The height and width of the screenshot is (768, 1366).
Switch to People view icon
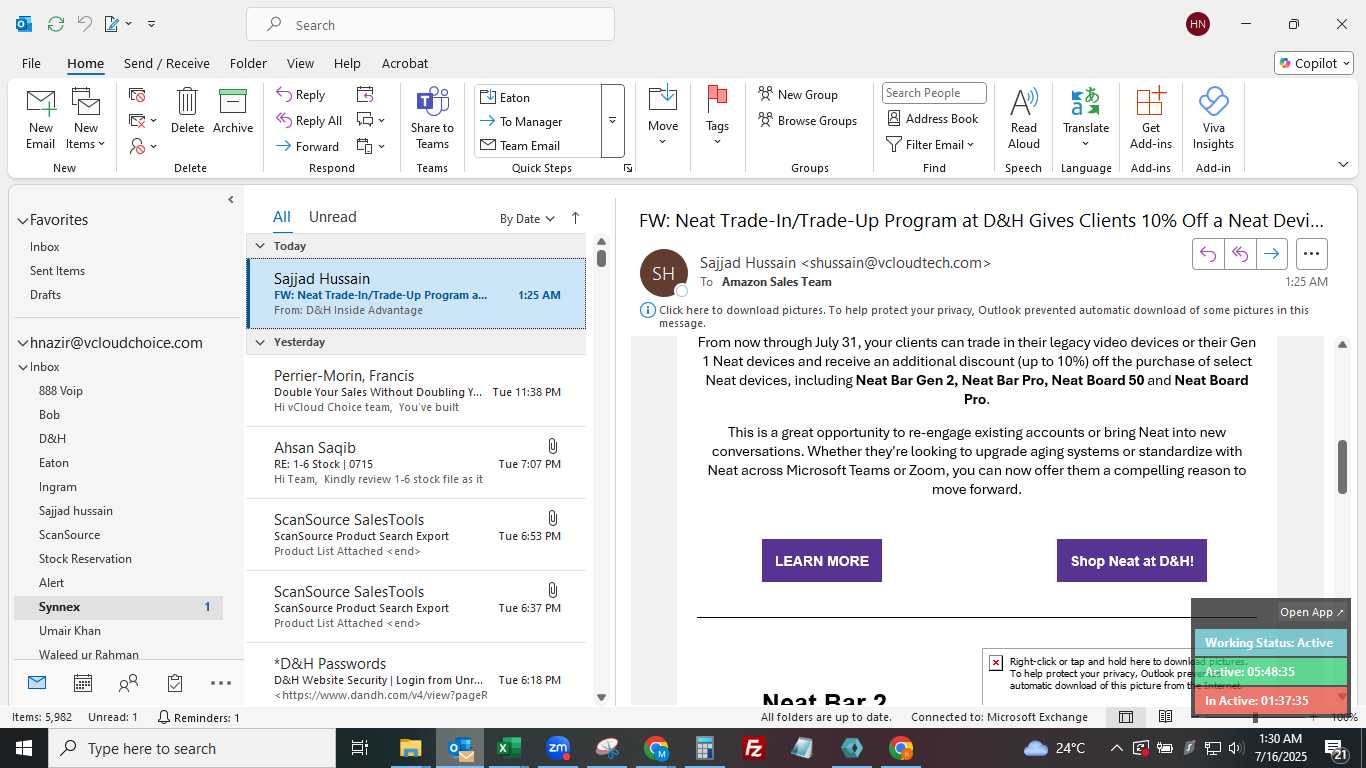129,683
